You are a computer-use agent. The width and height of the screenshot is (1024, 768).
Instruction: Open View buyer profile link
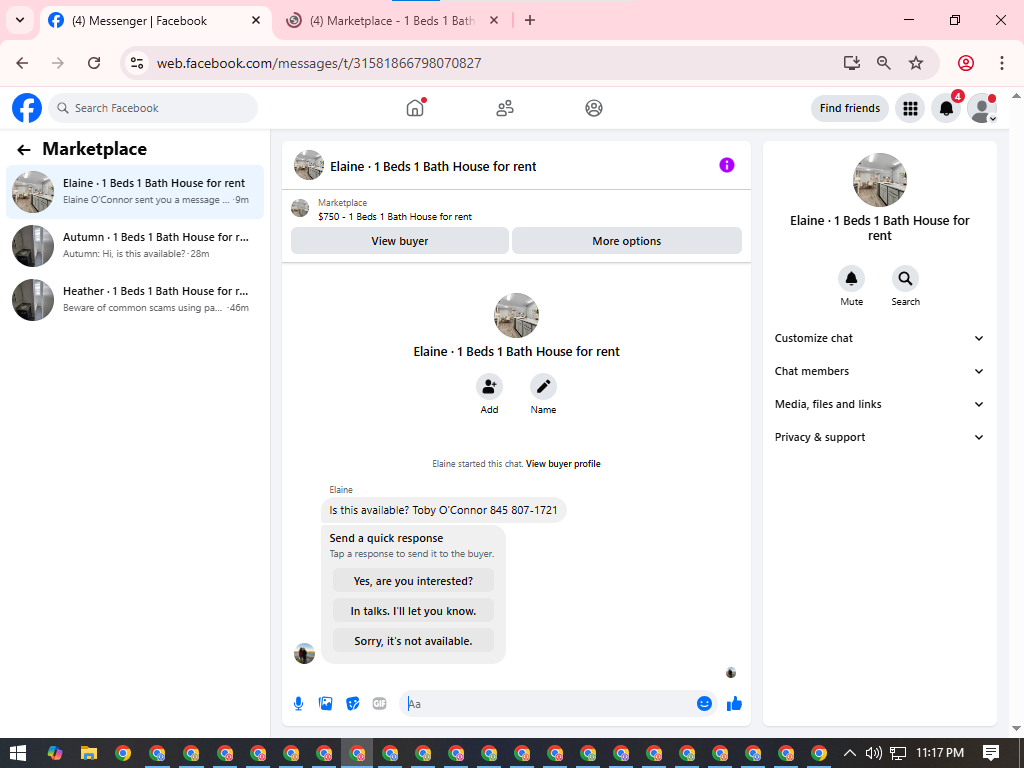pyautogui.click(x=564, y=464)
